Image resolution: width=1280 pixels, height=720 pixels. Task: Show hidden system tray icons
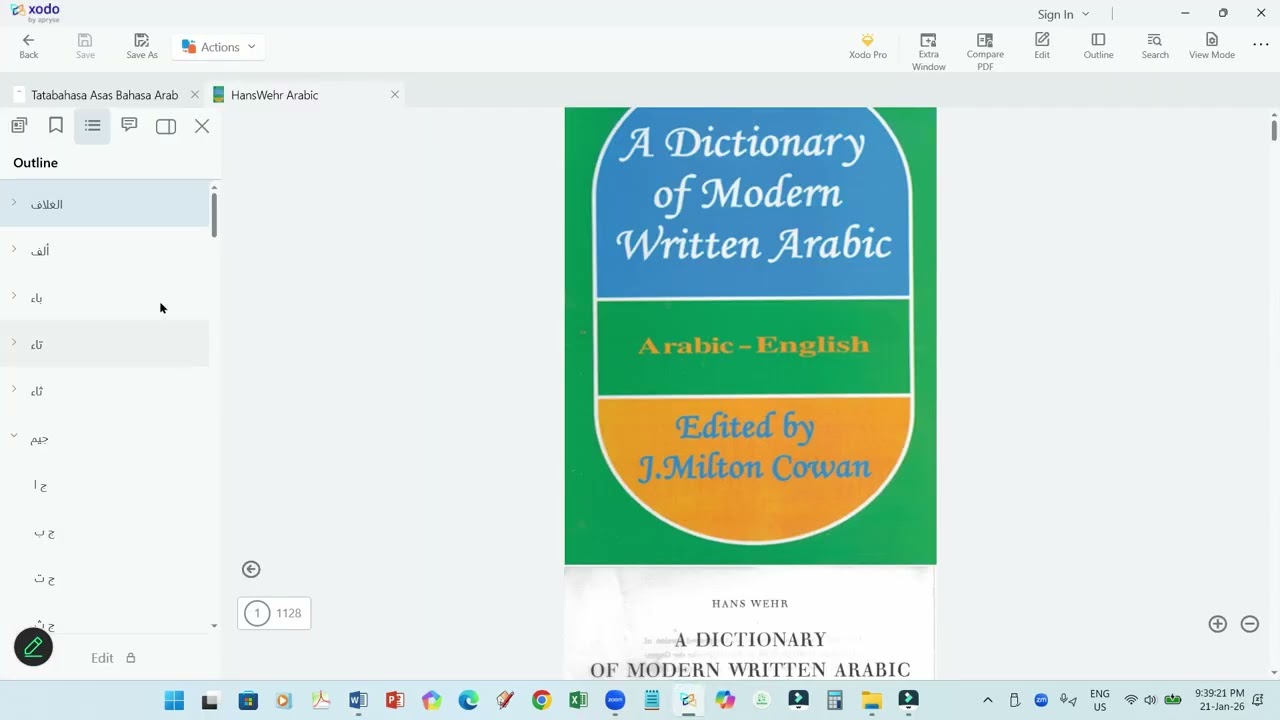[x=988, y=700]
